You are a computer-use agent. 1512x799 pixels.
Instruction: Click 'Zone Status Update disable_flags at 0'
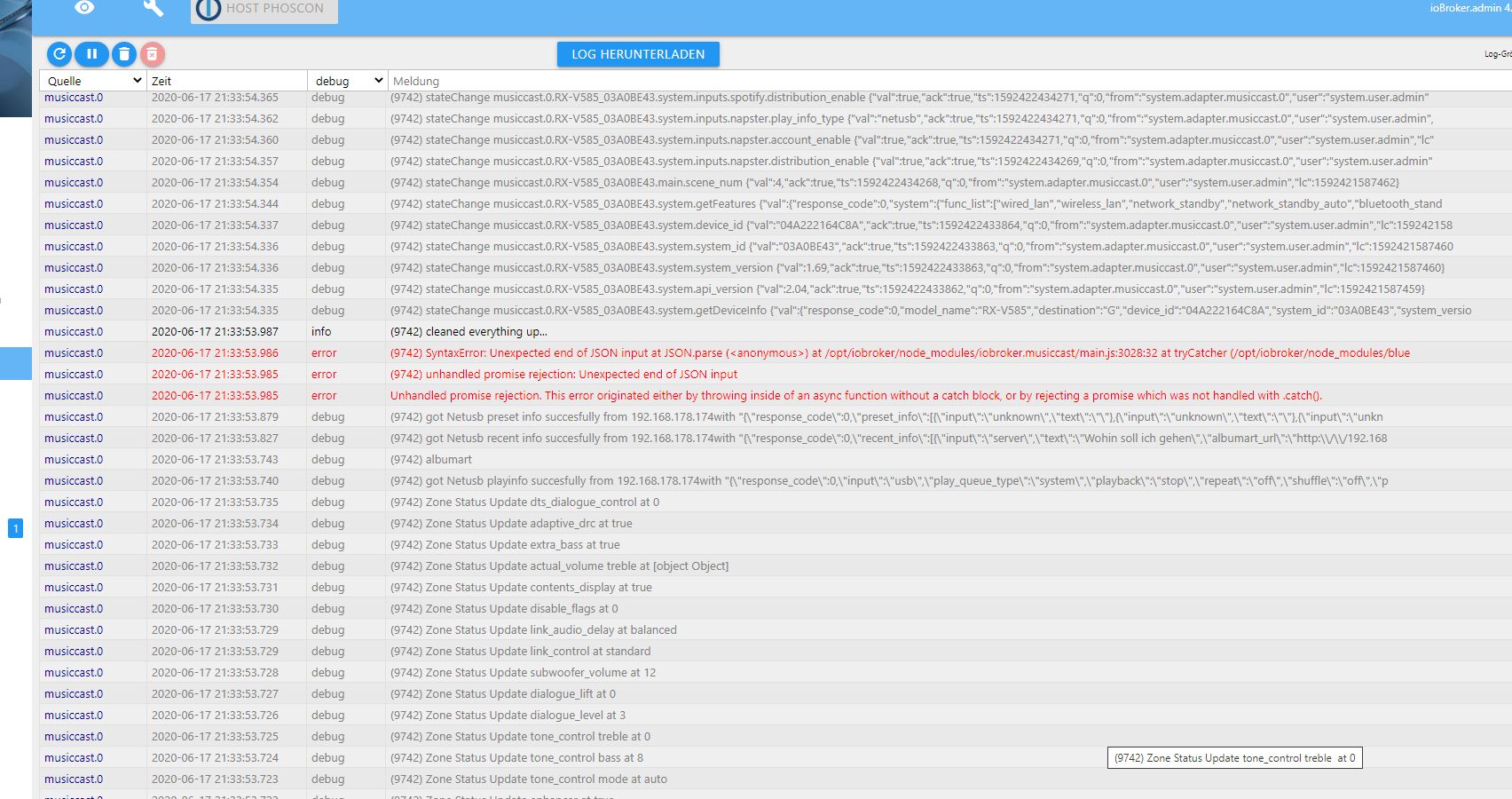click(x=504, y=609)
